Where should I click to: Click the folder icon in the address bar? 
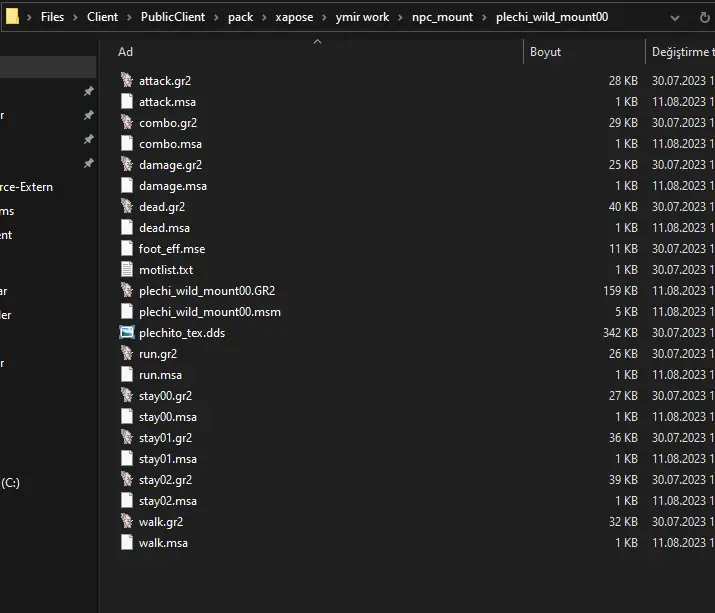point(12,17)
